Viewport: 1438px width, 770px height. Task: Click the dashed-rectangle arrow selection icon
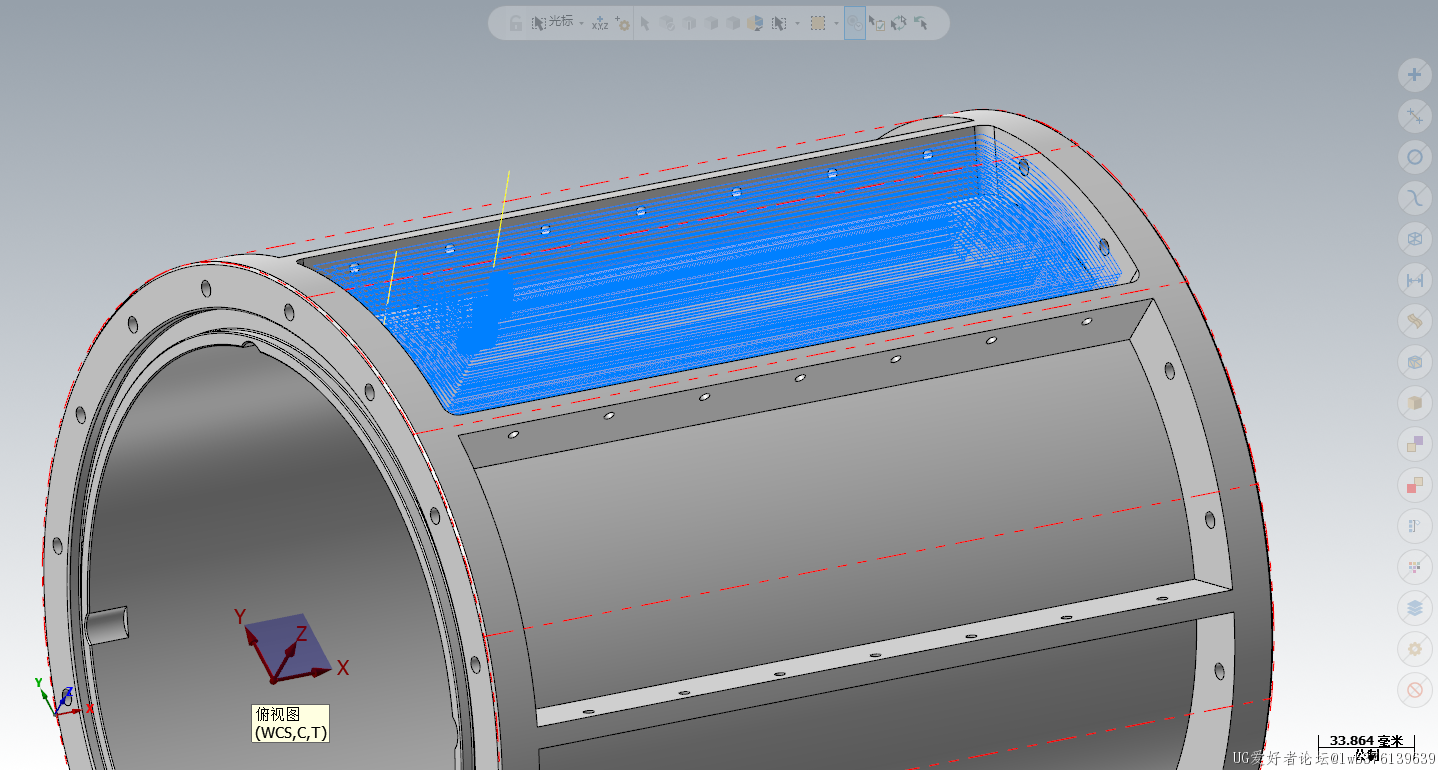(779, 23)
